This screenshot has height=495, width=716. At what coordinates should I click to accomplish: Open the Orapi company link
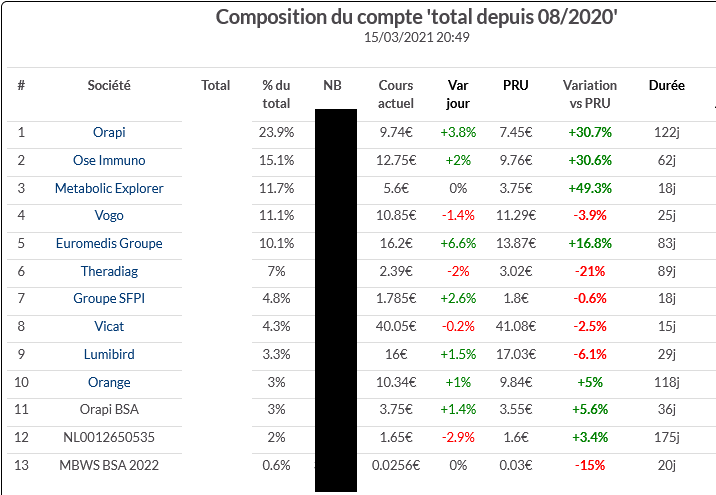109,132
